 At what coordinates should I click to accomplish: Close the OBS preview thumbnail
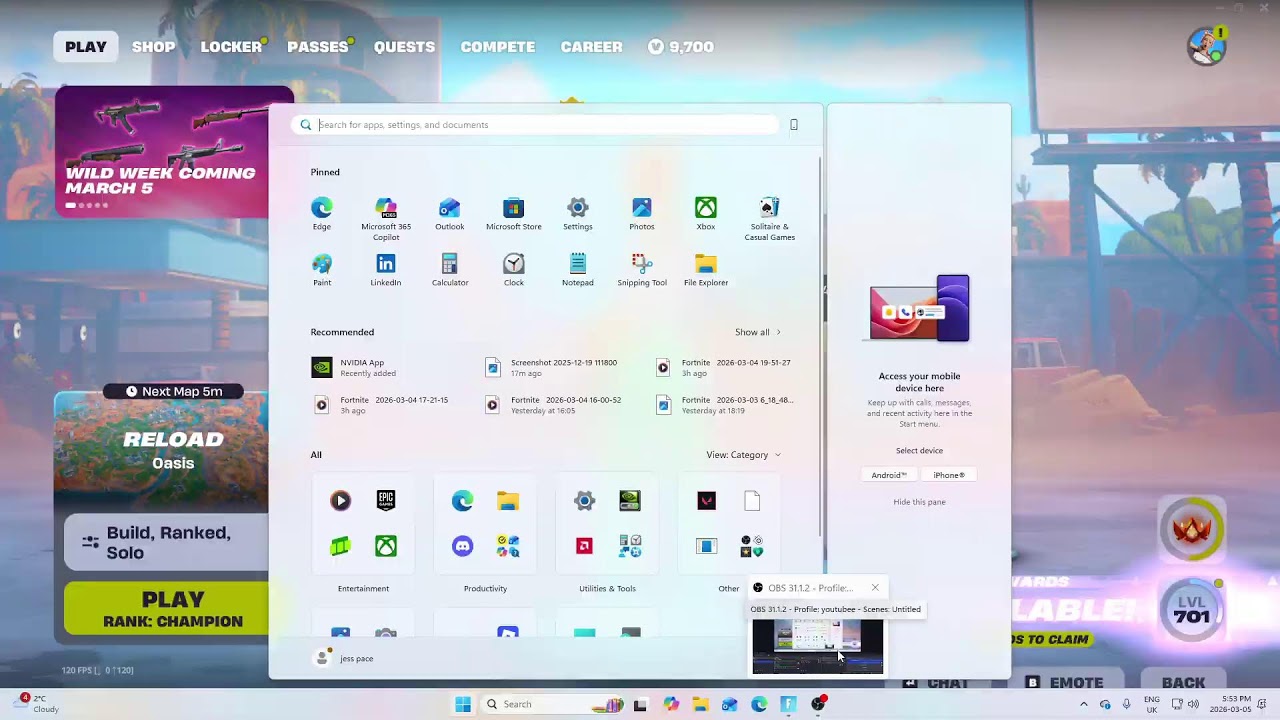click(875, 588)
